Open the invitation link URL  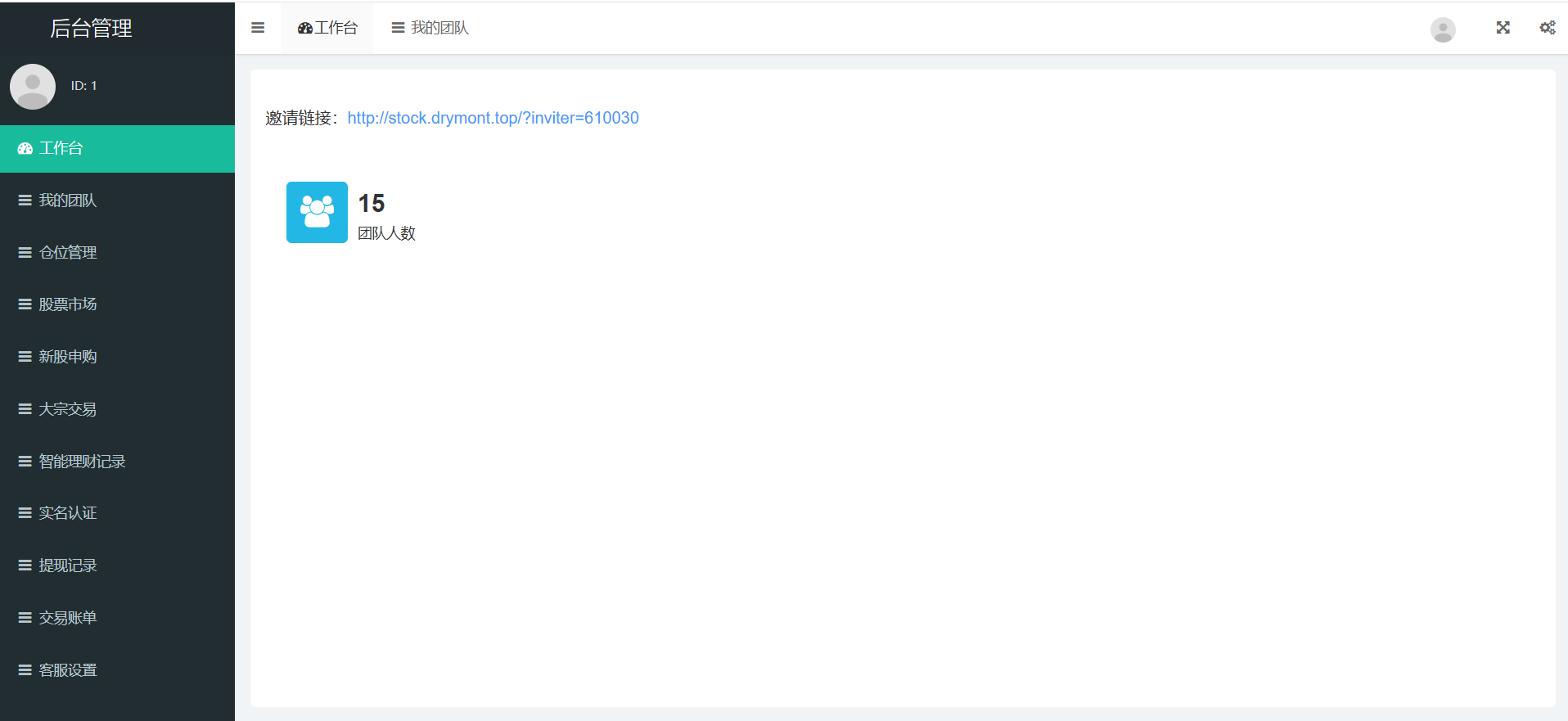(x=493, y=118)
